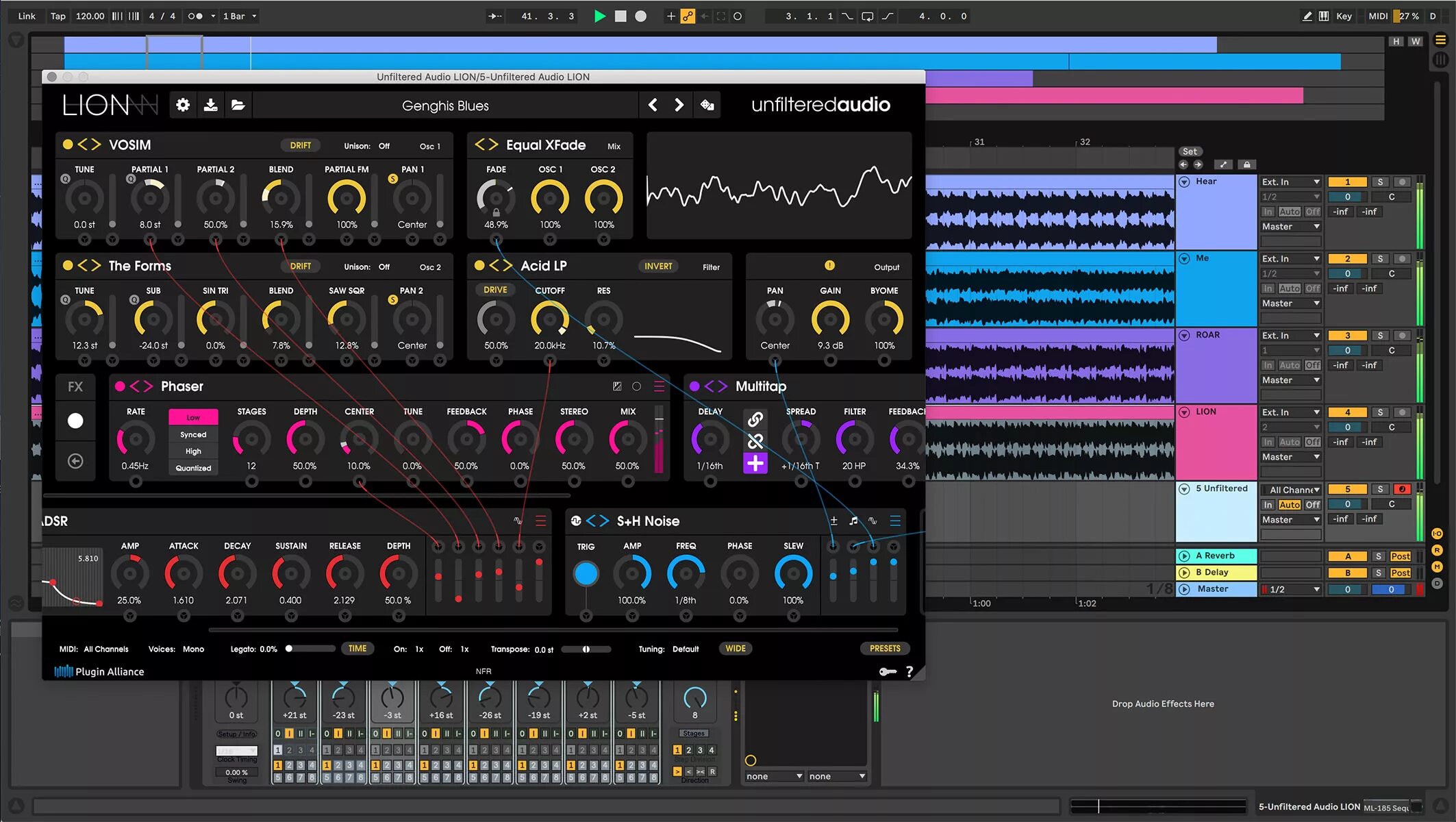Image resolution: width=1456 pixels, height=822 pixels.
Task: Add a tap with Multitap plus button
Action: pyautogui.click(x=755, y=464)
